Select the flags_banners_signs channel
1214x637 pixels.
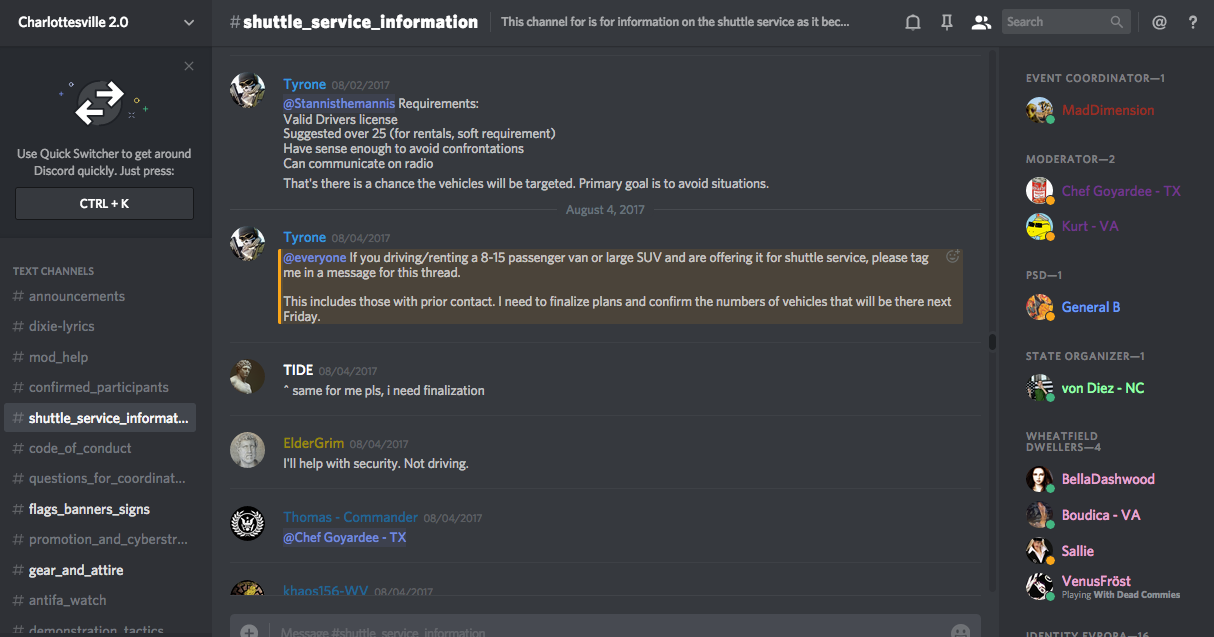click(x=89, y=509)
